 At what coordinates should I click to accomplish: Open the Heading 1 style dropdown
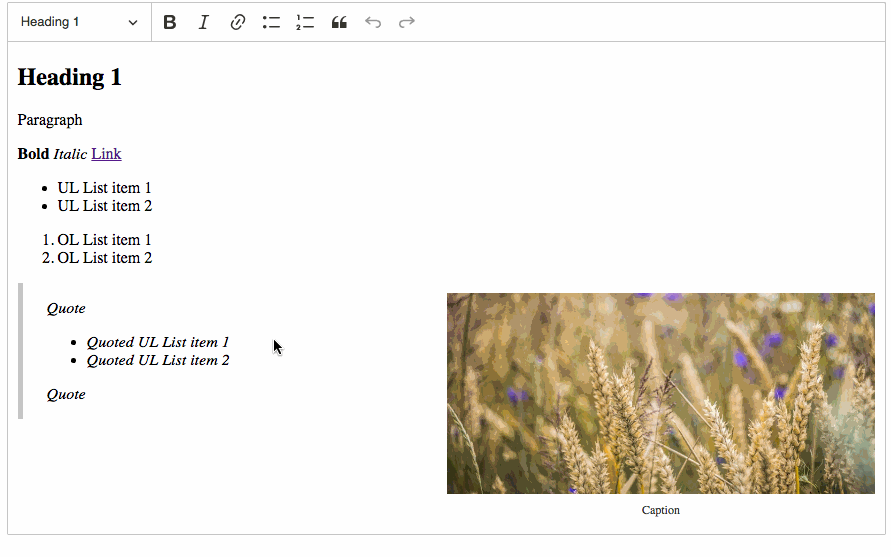click(x=79, y=22)
